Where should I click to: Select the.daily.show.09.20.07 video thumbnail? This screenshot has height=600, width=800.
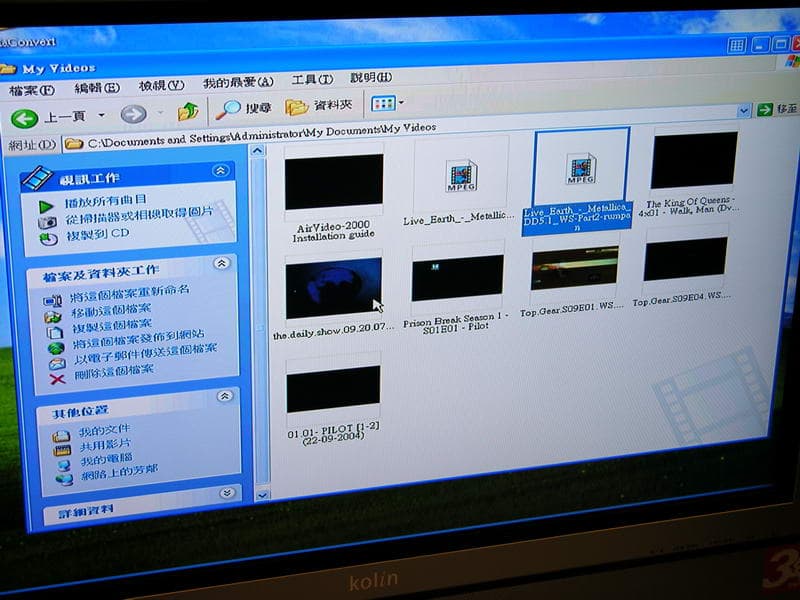pos(334,288)
